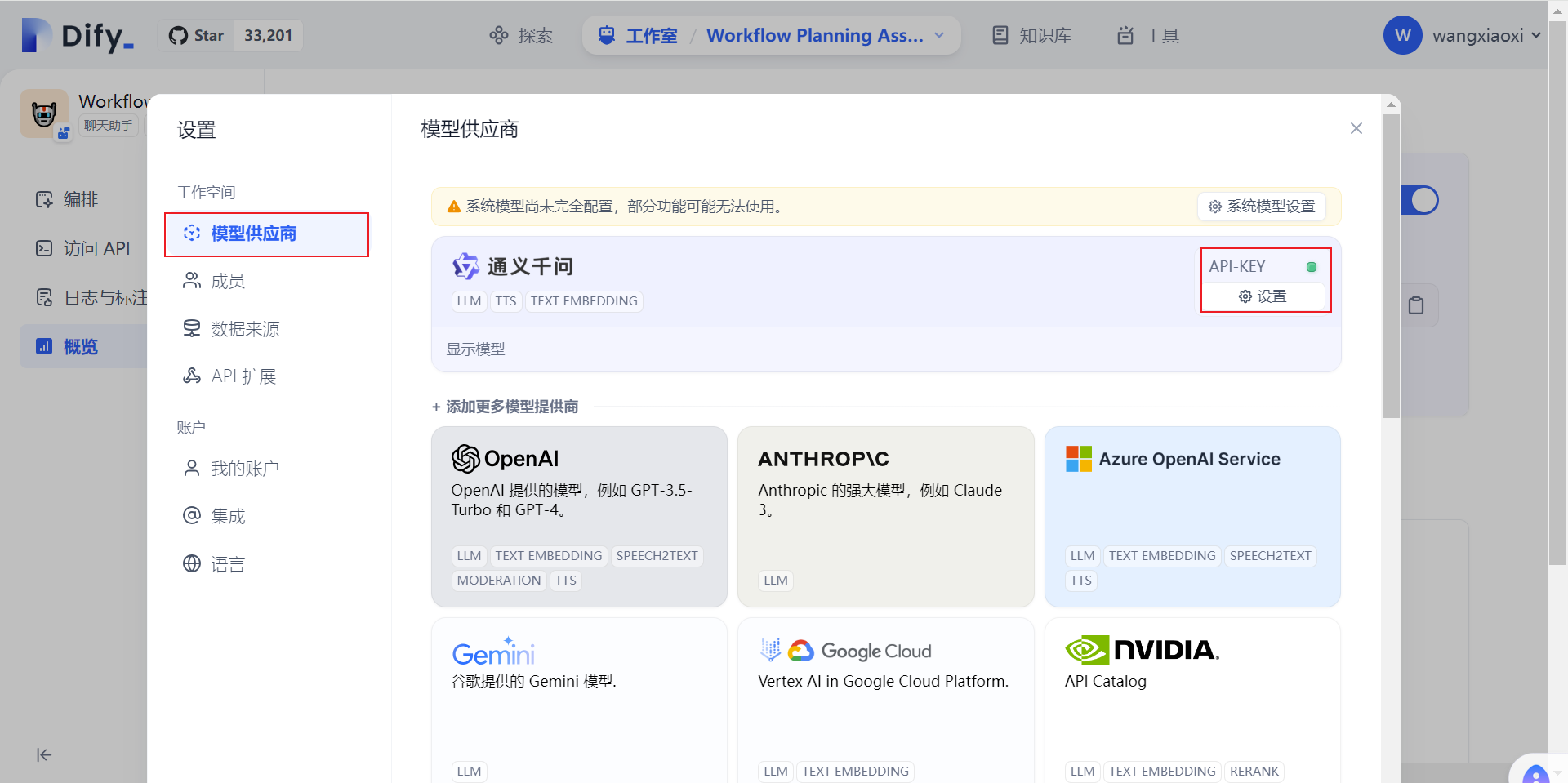This screenshot has width=1568, height=783.
Task: Open the 知识库 tab
Action: 1031,36
